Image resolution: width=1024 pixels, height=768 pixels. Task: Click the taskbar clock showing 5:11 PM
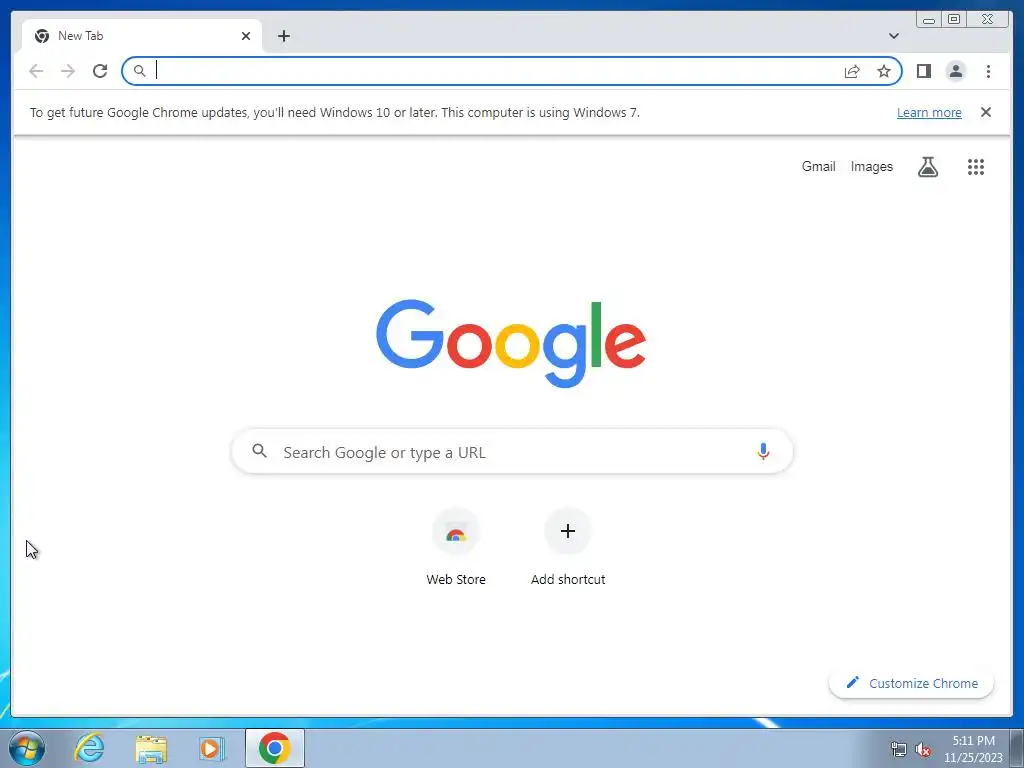(973, 749)
